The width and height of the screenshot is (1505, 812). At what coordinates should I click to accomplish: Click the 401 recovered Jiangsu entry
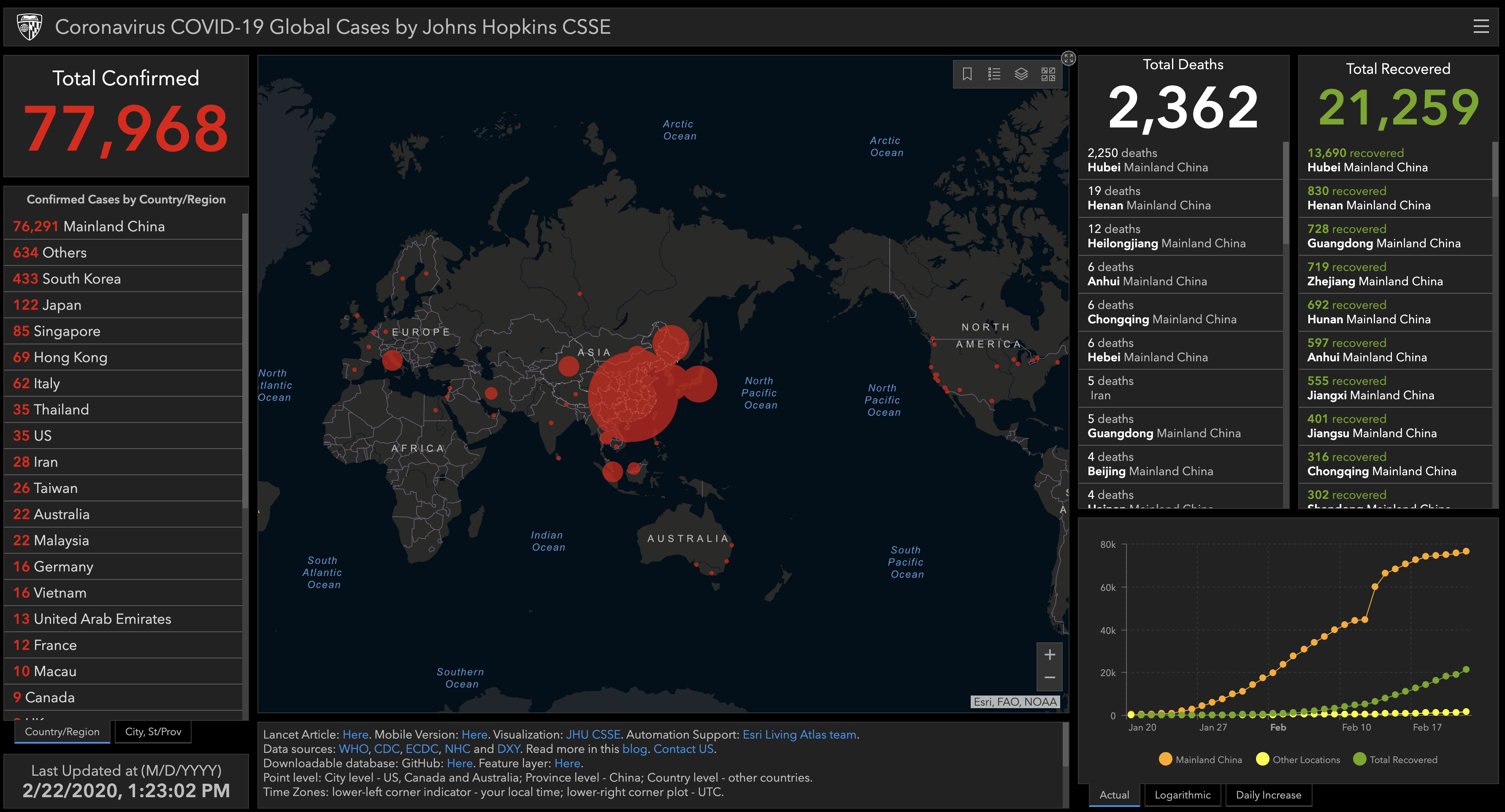click(1395, 426)
